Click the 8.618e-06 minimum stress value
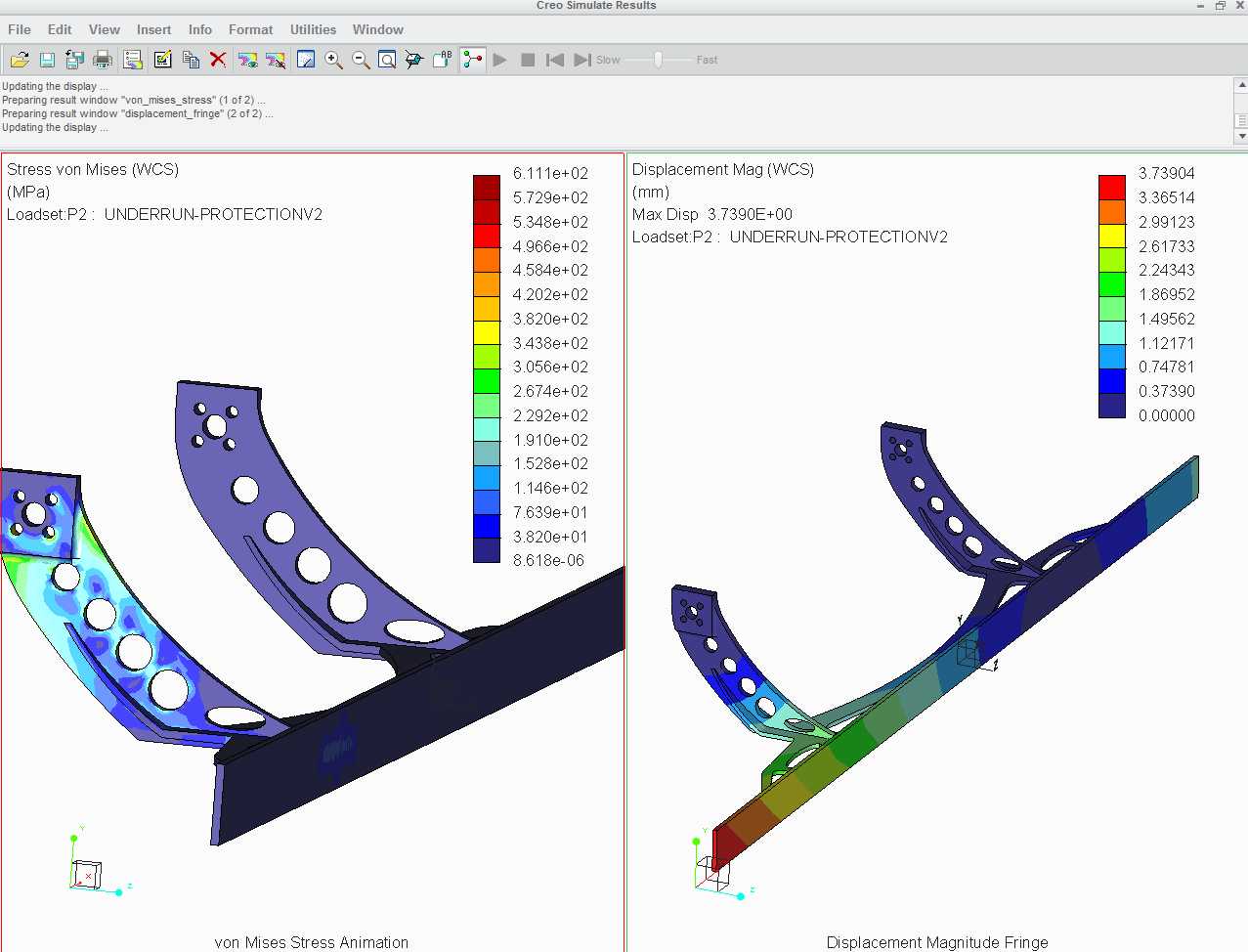The width and height of the screenshot is (1248, 952). (x=549, y=560)
